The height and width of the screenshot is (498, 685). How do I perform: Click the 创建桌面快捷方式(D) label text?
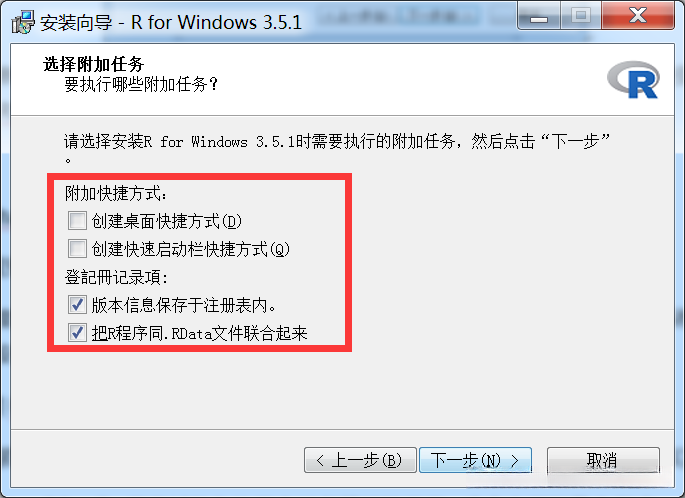tap(166, 221)
